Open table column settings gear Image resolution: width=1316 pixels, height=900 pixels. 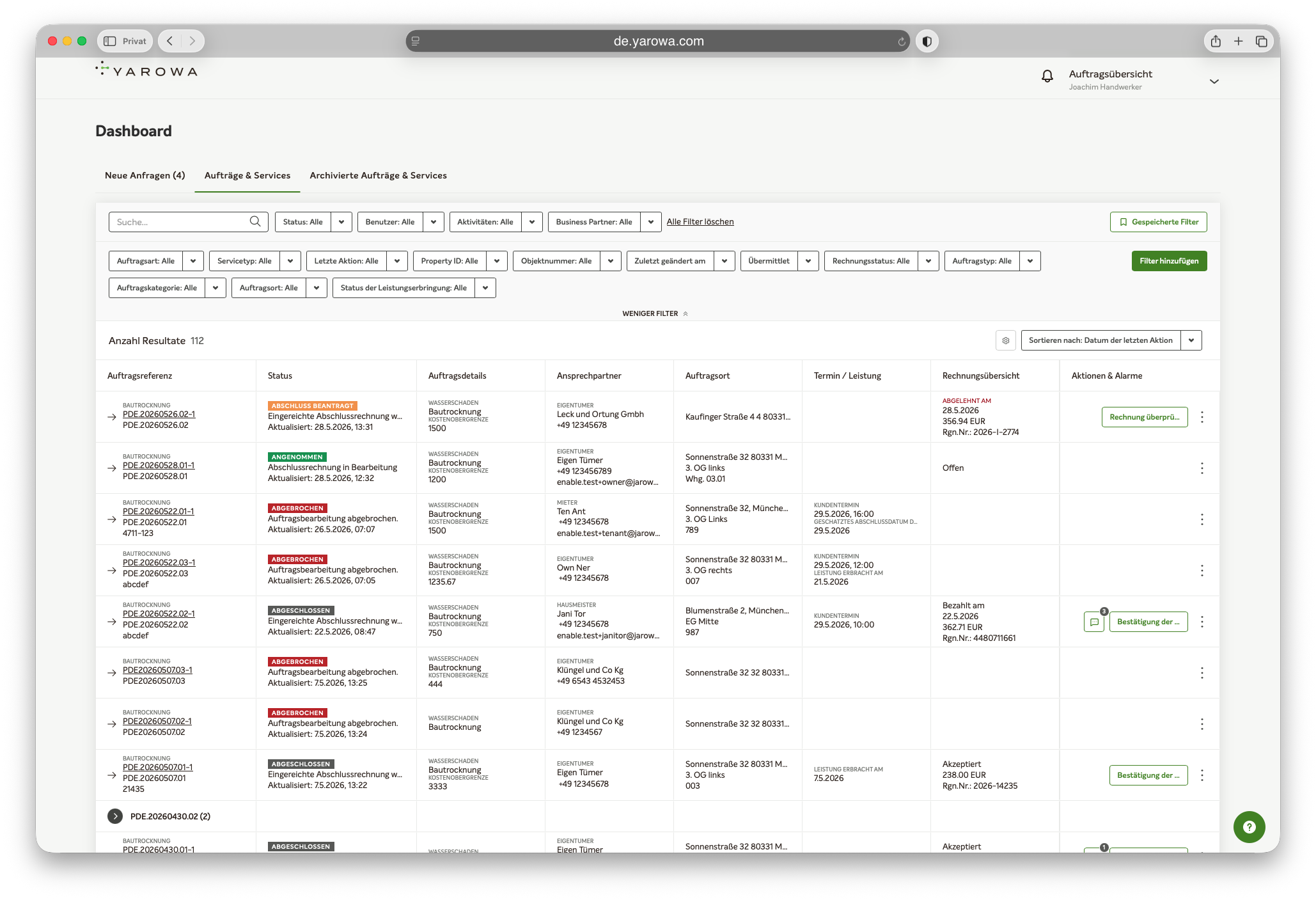(1005, 340)
